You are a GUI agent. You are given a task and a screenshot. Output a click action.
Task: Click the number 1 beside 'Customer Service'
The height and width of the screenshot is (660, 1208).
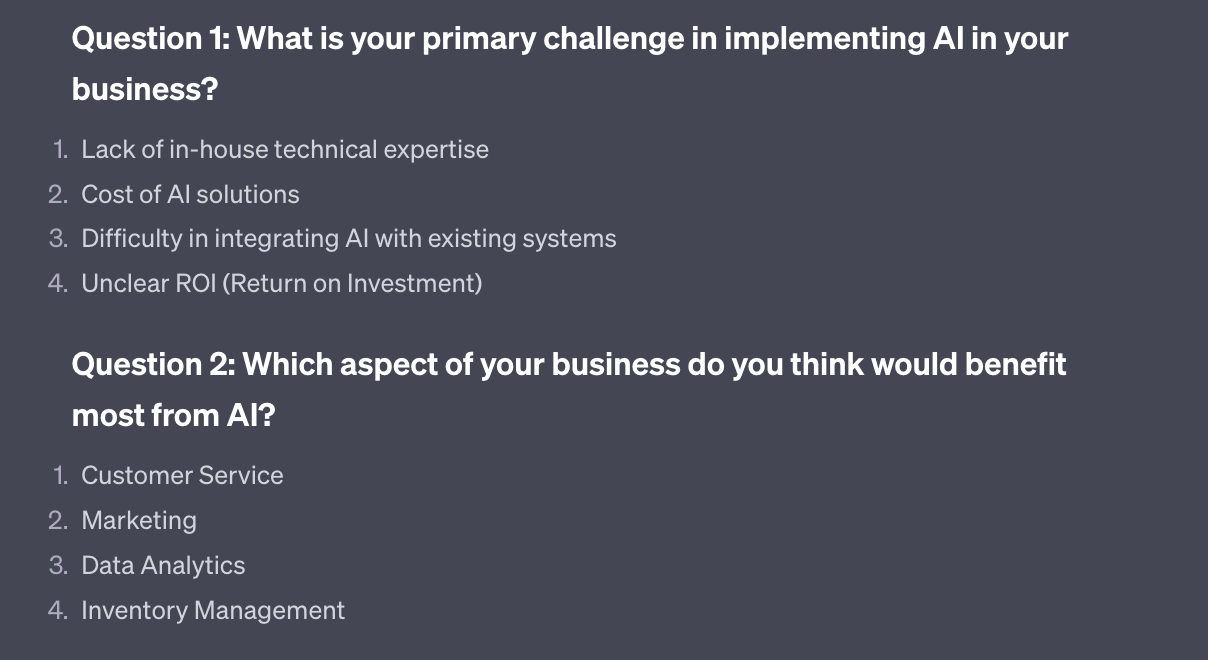[x=60, y=475]
